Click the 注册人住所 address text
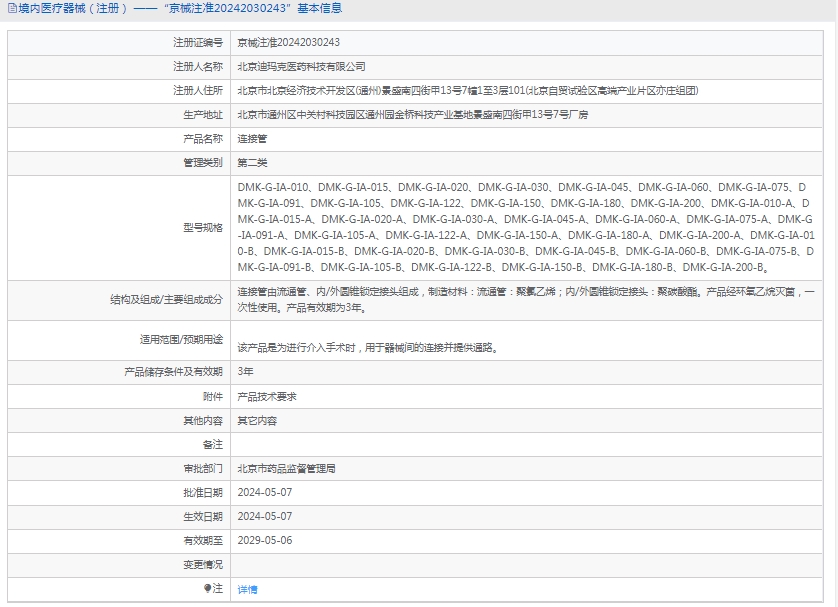This screenshot has width=838, height=607. click(x=467, y=90)
